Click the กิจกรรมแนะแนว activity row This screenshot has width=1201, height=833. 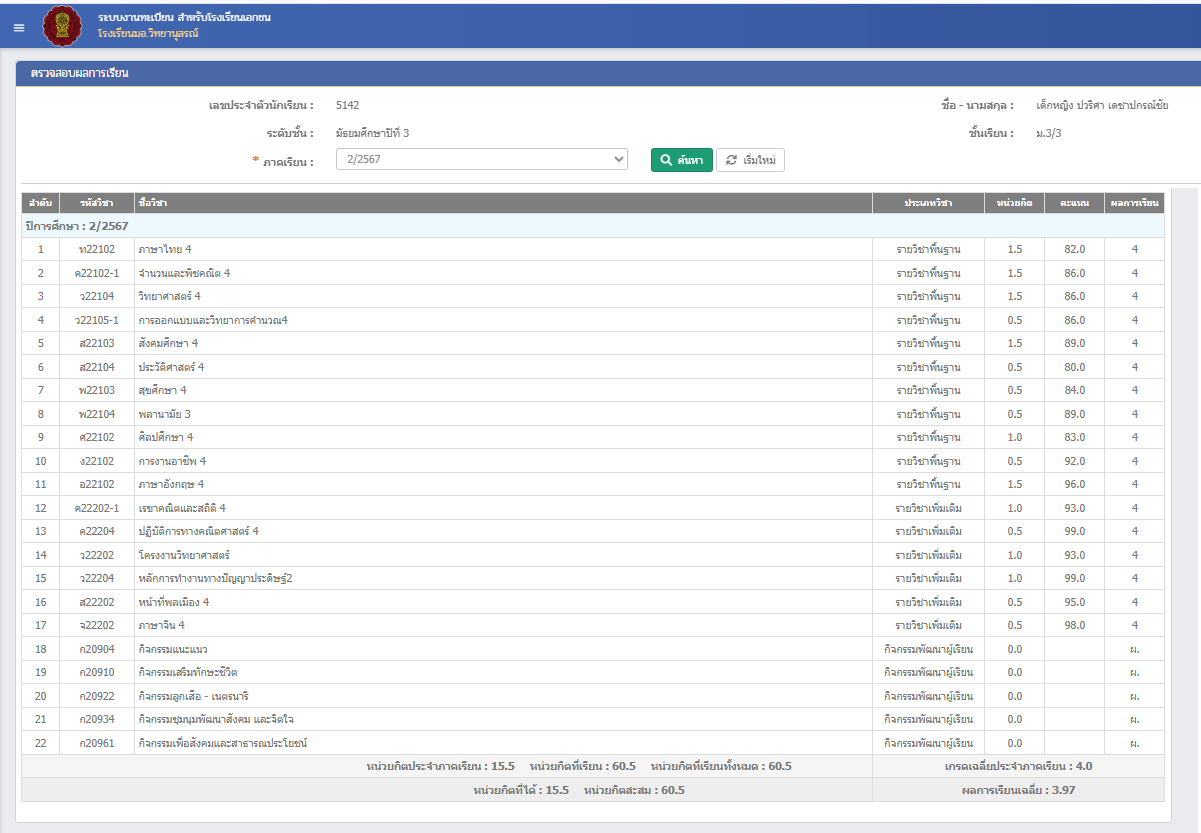pos(173,649)
